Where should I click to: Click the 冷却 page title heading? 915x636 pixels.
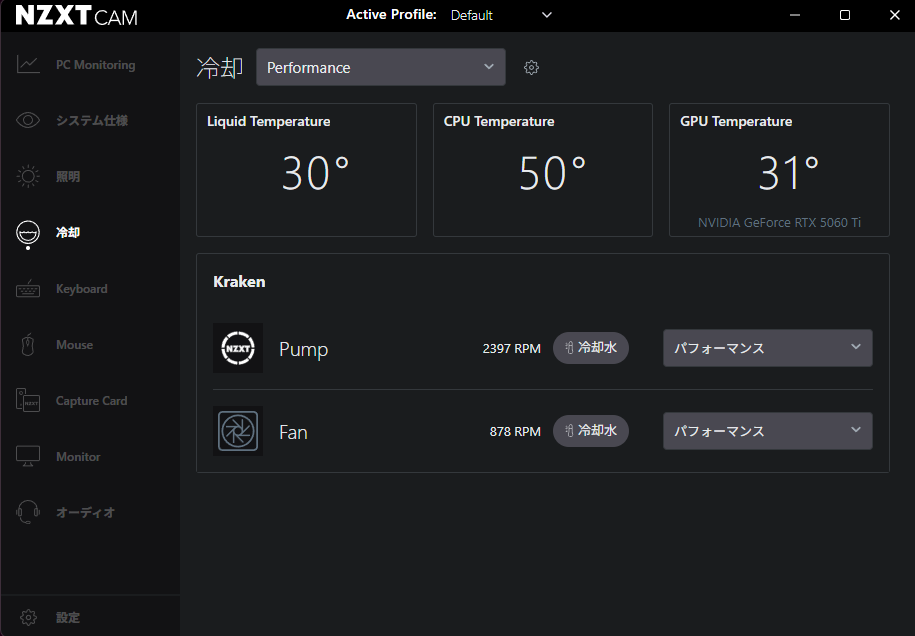click(219, 68)
